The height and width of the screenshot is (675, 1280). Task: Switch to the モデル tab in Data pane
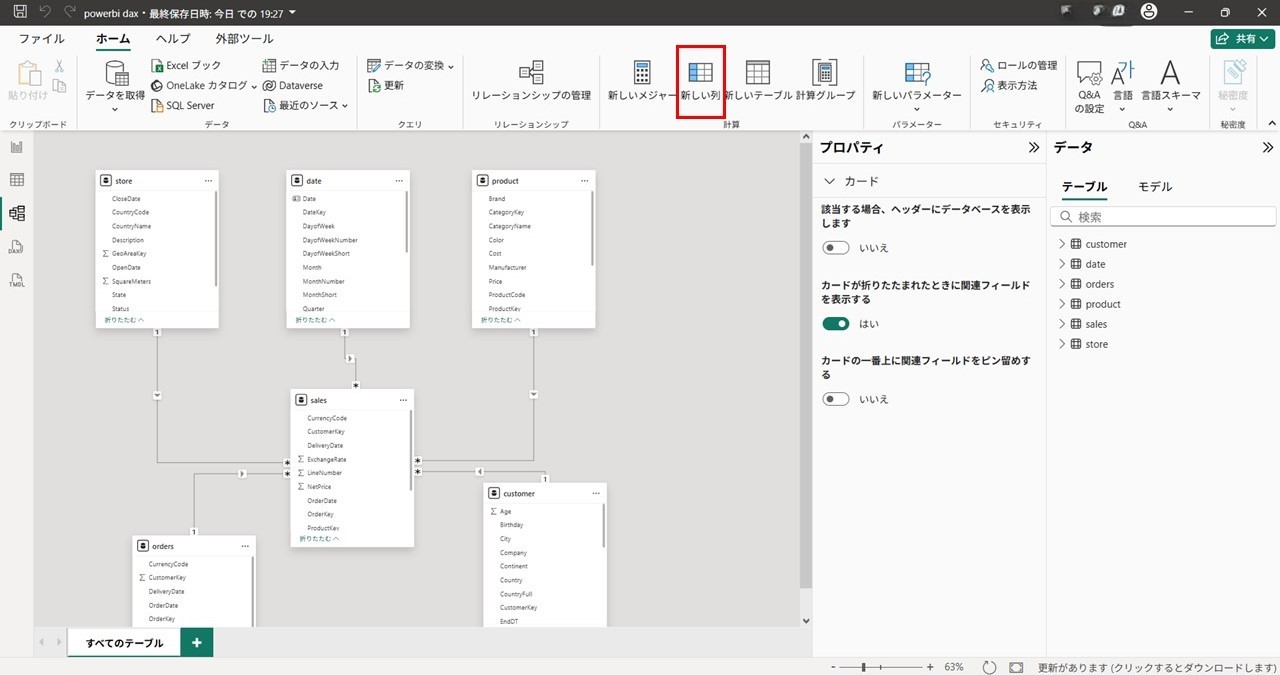pyautogui.click(x=1155, y=187)
